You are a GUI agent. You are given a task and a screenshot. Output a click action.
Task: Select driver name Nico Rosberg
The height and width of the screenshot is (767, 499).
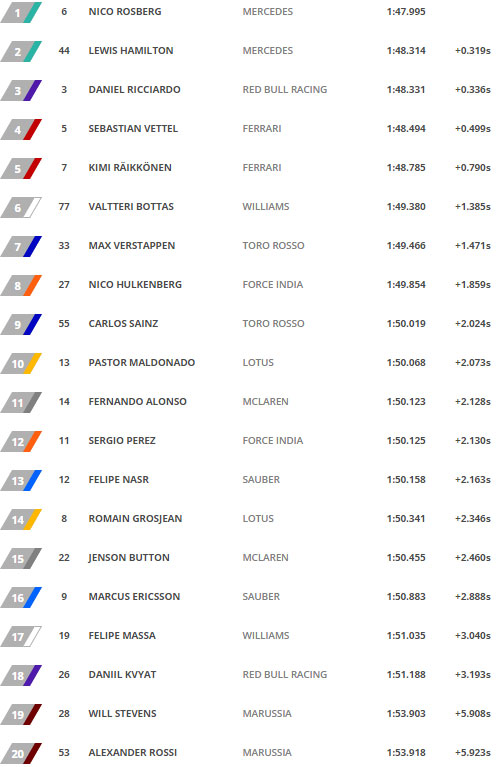pos(125,12)
